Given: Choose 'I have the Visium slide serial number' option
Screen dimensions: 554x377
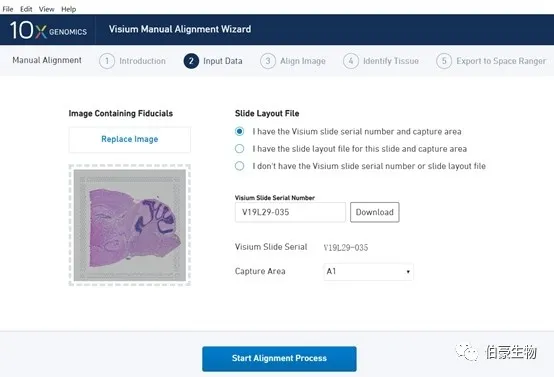Looking at the screenshot, I should tap(240, 131).
